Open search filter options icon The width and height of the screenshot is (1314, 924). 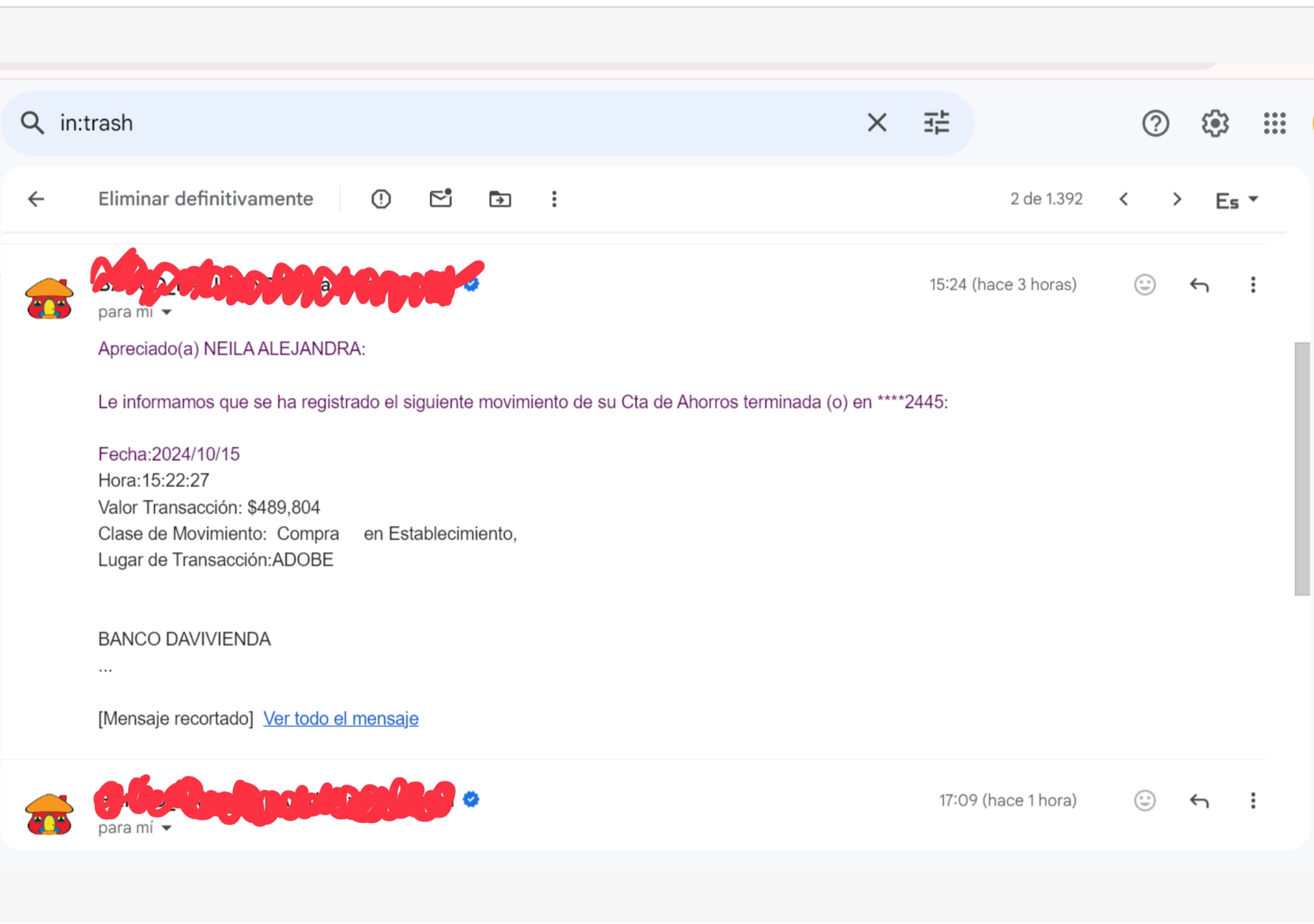pyautogui.click(x=936, y=123)
